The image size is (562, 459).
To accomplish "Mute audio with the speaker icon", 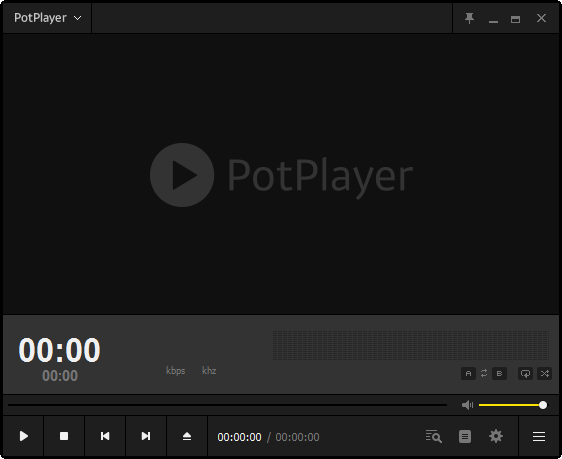I will pyautogui.click(x=467, y=405).
